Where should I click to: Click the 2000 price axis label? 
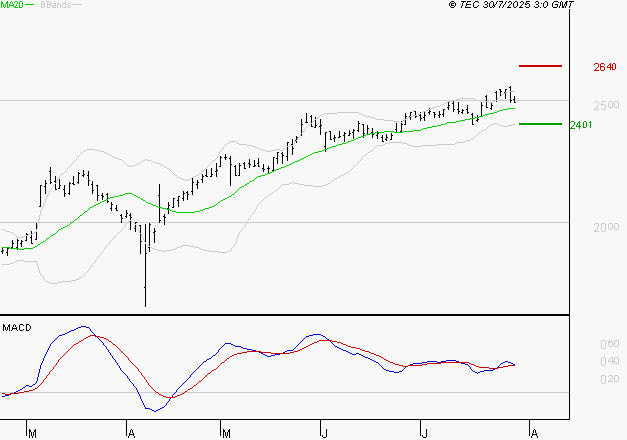click(606, 227)
